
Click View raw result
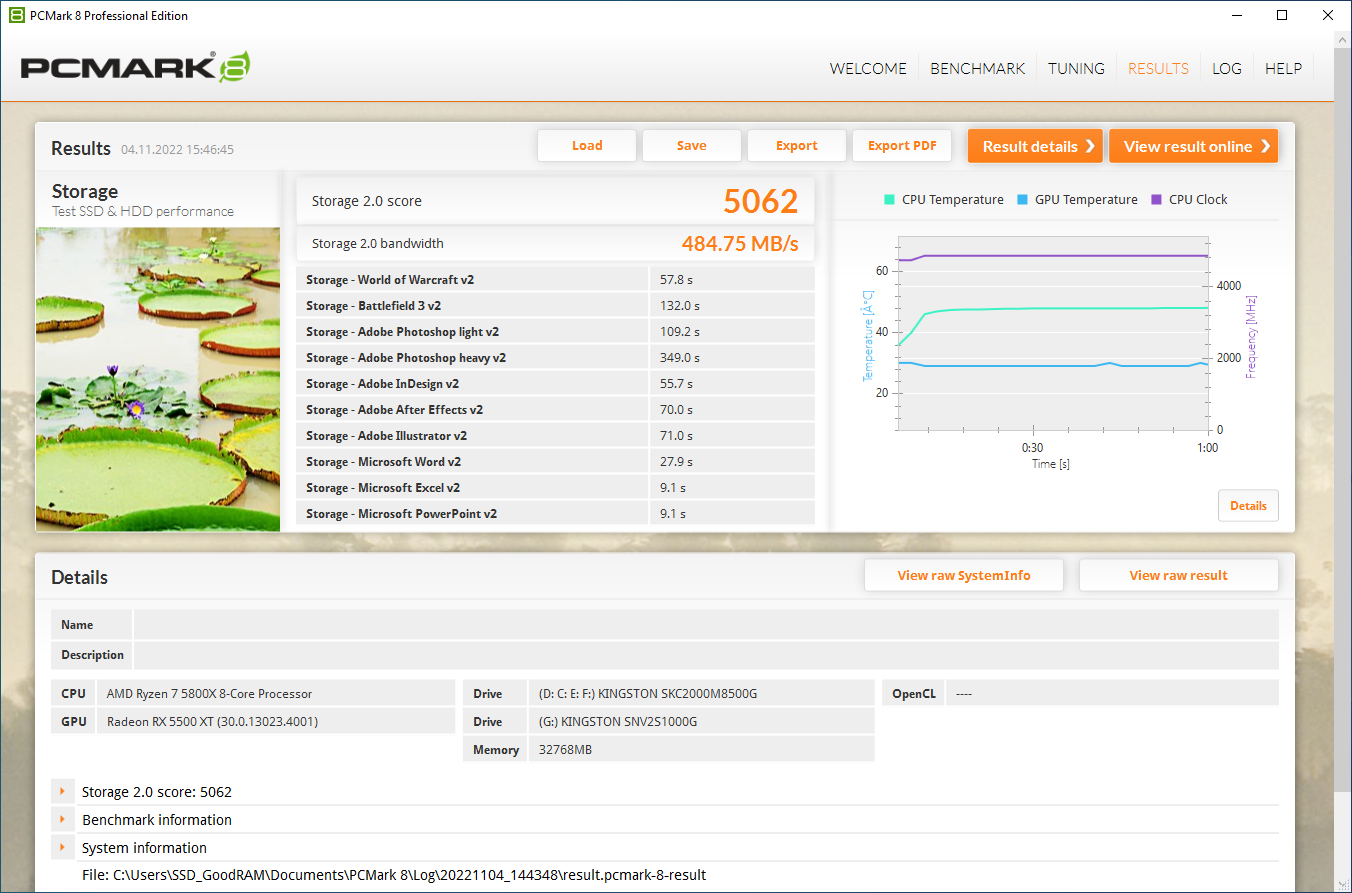(1179, 575)
